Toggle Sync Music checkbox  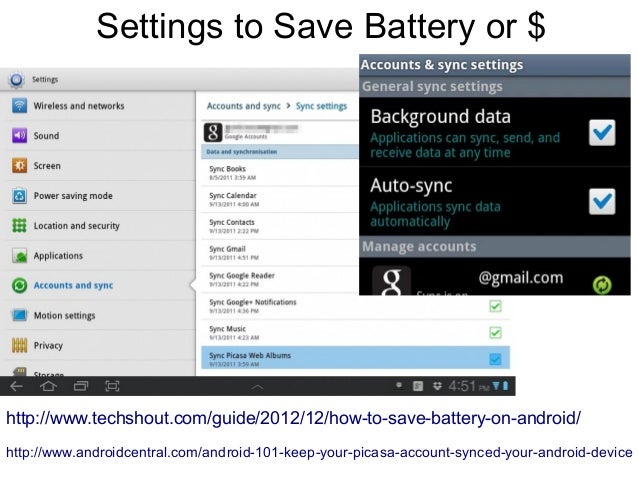[x=495, y=333]
